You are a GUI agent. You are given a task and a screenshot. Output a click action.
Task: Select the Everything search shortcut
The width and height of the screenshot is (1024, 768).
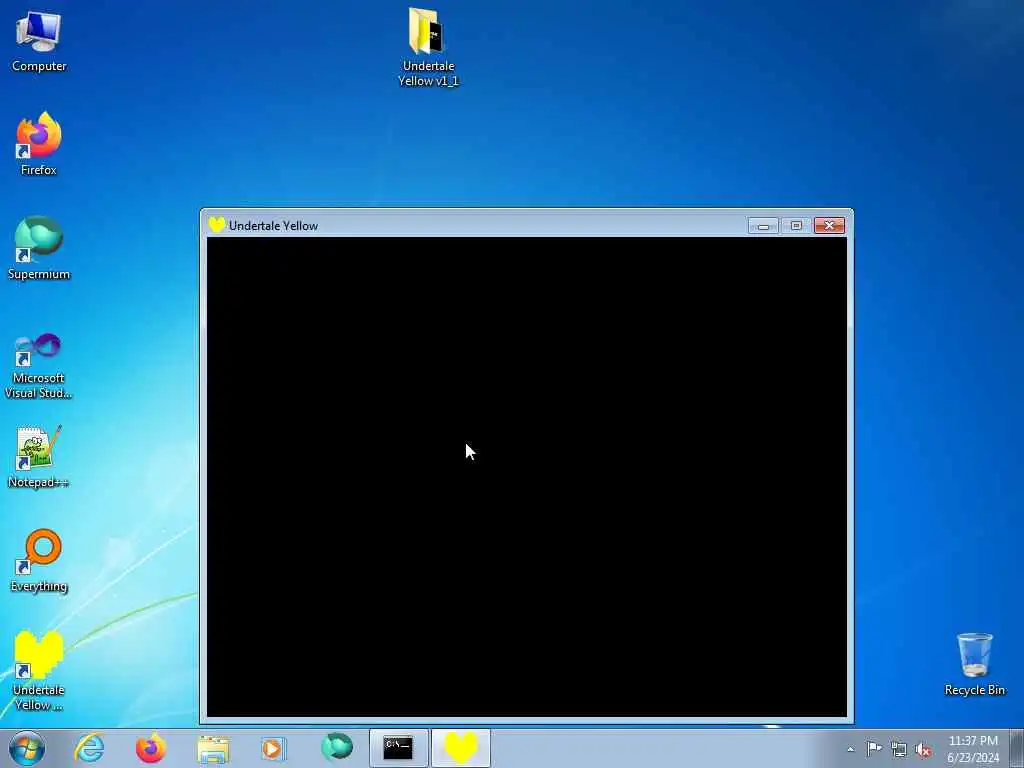[x=39, y=561]
